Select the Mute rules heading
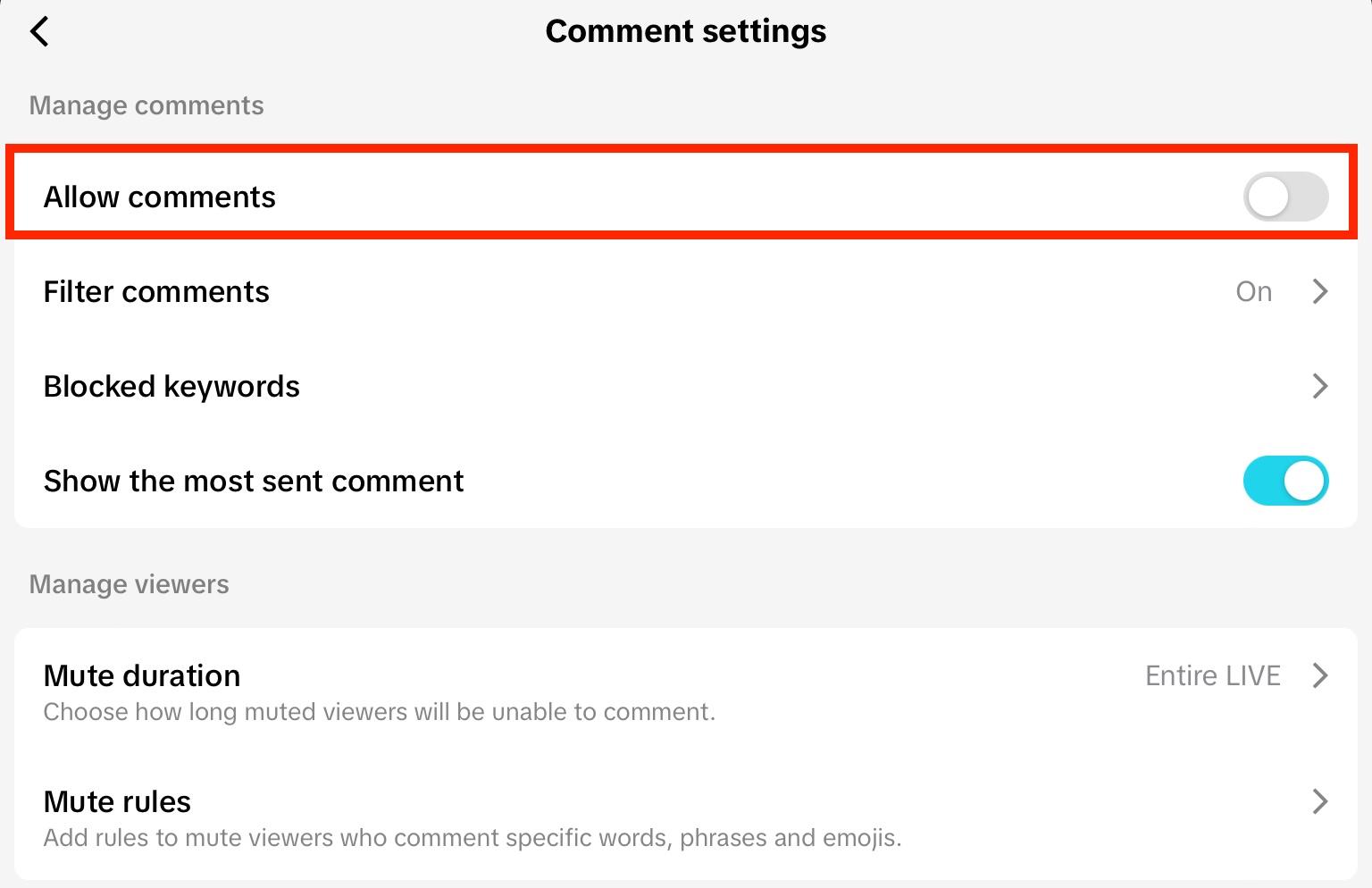This screenshot has height=888, width=1372. click(117, 801)
